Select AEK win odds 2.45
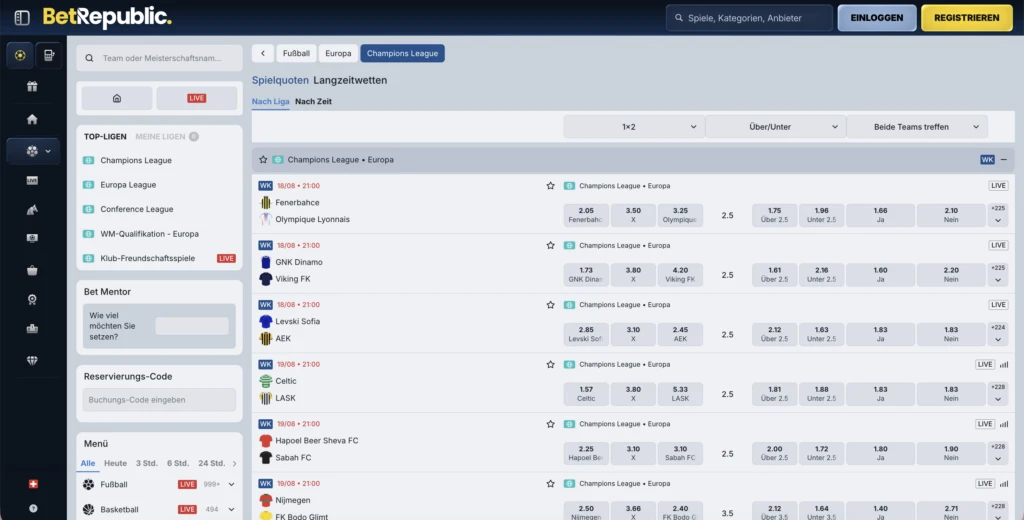 (680, 334)
